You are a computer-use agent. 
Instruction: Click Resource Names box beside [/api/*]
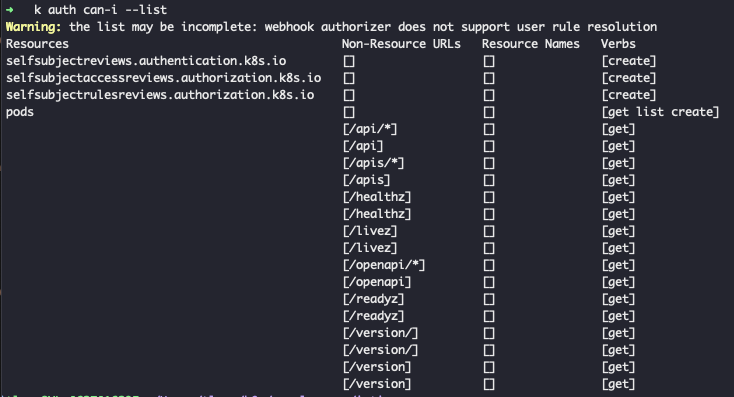click(x=489, y=129)
